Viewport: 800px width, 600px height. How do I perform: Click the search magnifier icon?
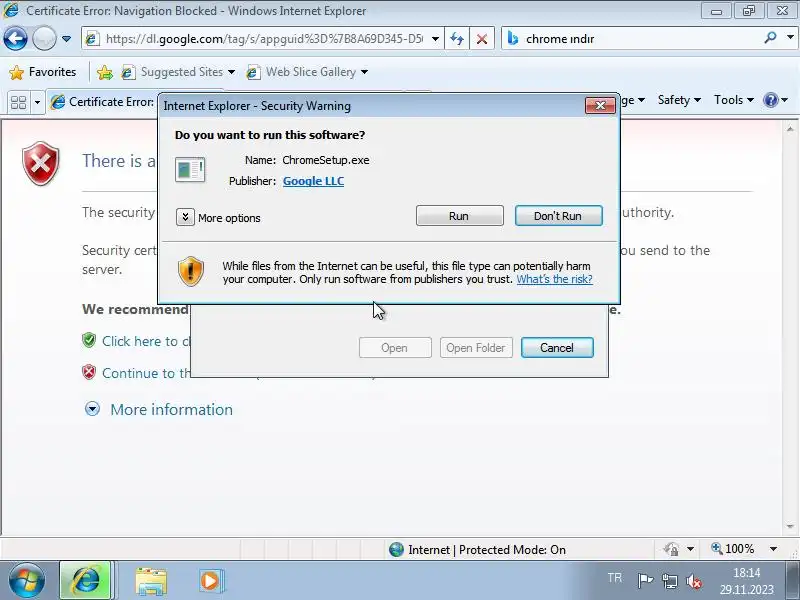[770, 38]
